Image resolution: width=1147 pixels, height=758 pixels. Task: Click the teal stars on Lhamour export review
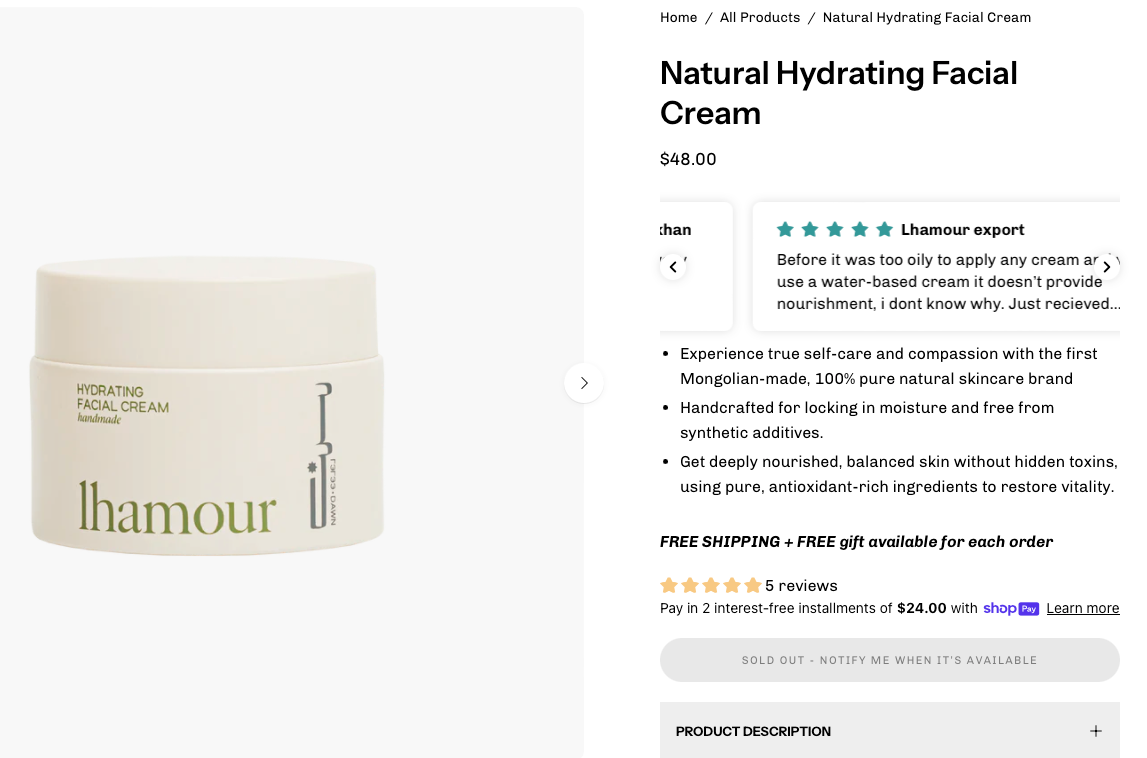tap(835, 230)
